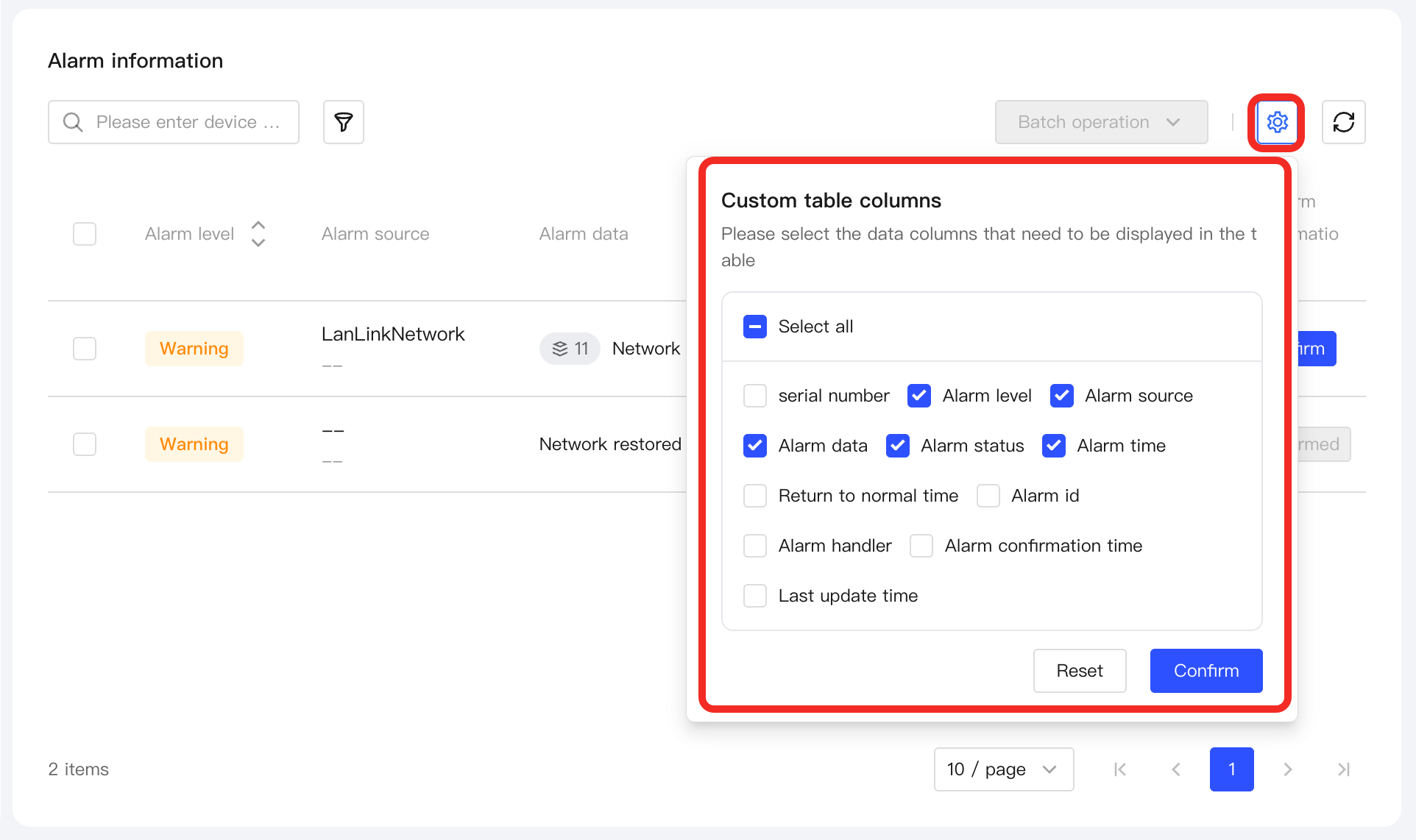Uncheck the Alarm time column
This screenshot has height=840, width=1416.
click(1054, 446)
